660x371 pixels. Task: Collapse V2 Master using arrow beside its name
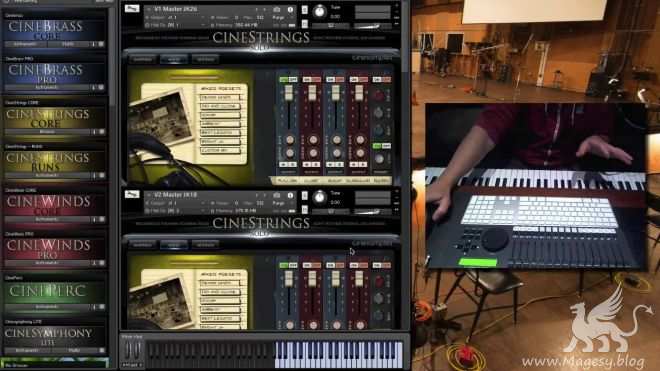(149, 195)
